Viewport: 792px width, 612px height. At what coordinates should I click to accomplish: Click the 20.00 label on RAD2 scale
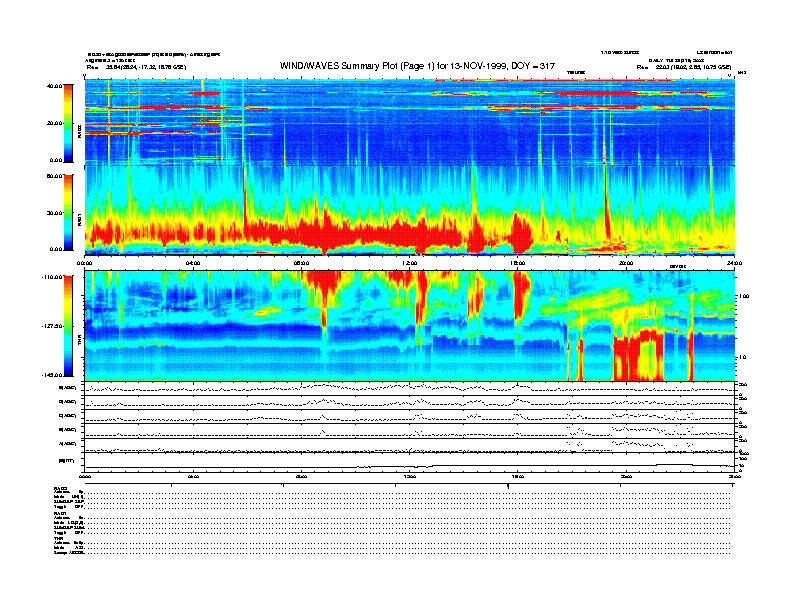[54, 123]
